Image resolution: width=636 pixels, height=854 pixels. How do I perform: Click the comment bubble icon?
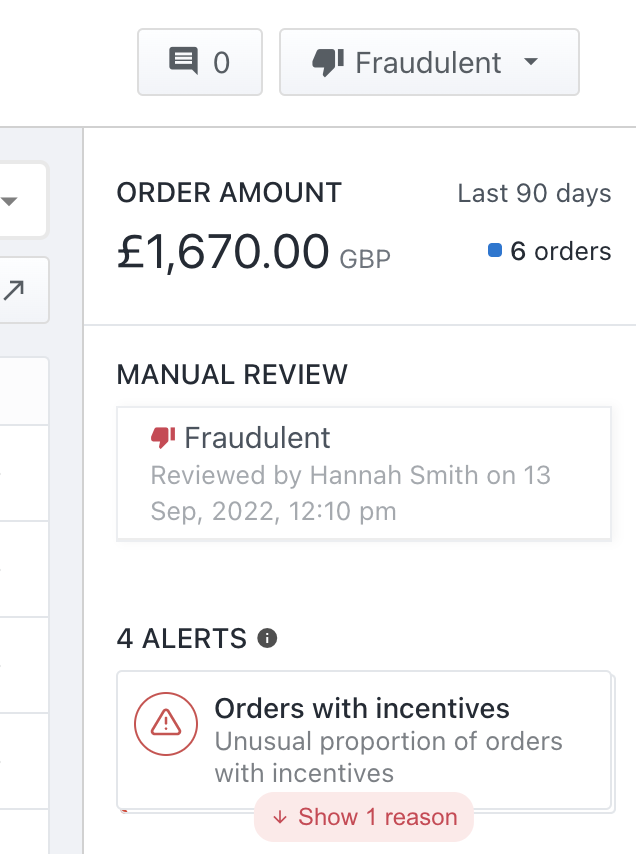(184, 62)
